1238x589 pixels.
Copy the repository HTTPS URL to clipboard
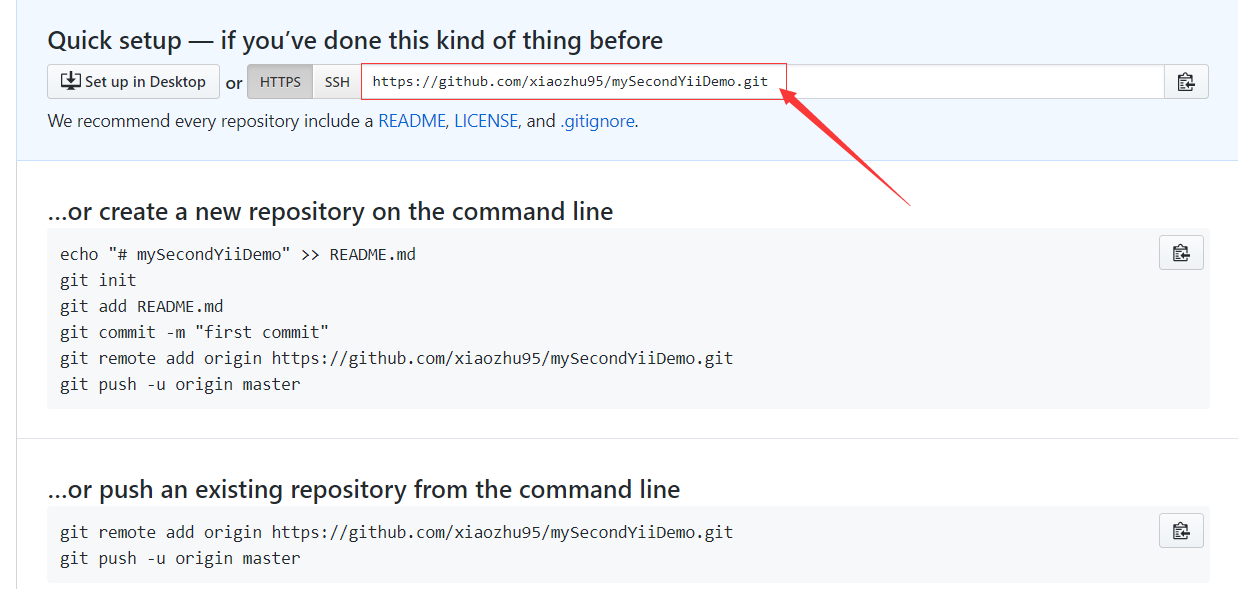(1186, 82)
